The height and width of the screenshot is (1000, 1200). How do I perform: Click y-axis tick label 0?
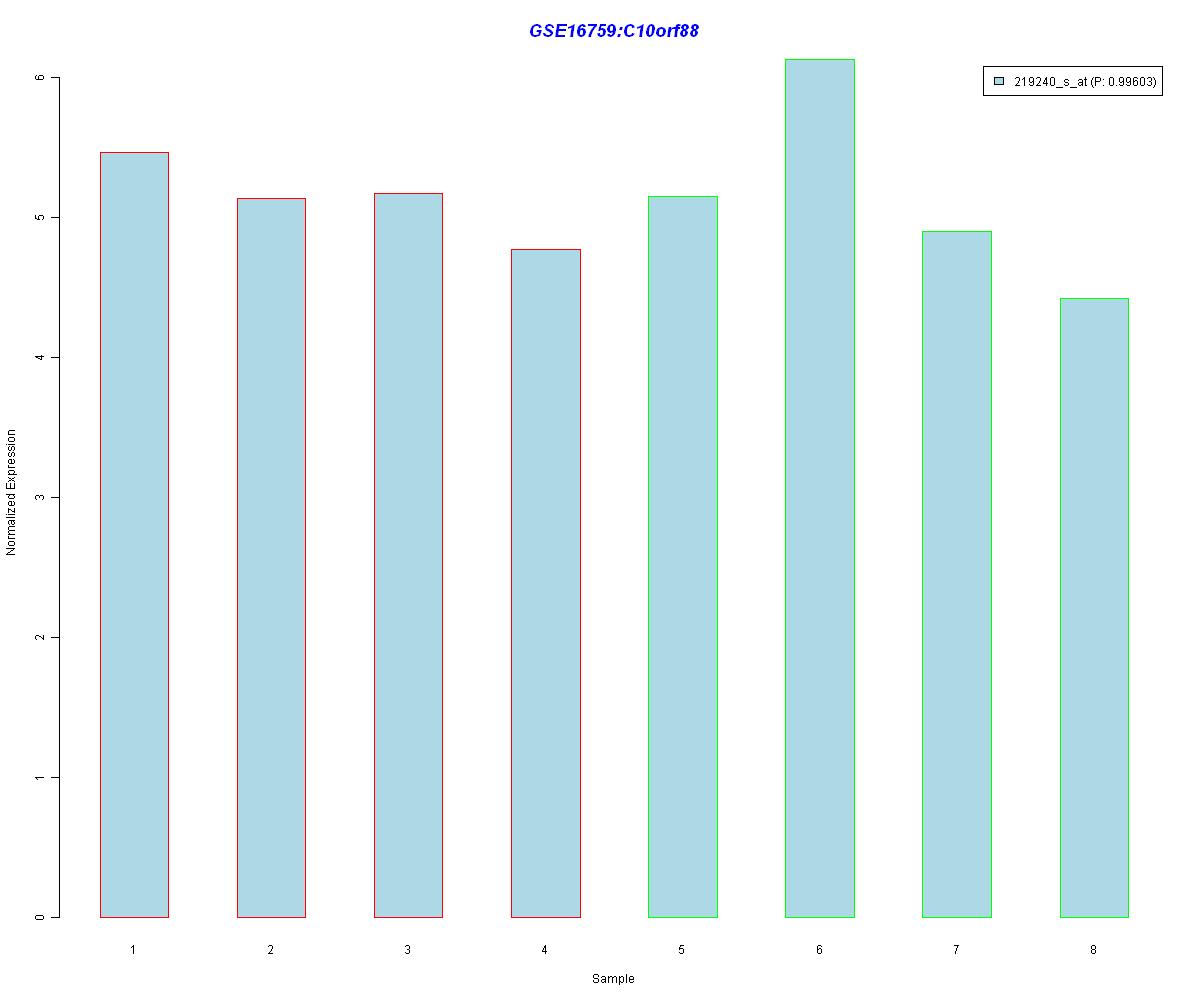click(40, 917)
